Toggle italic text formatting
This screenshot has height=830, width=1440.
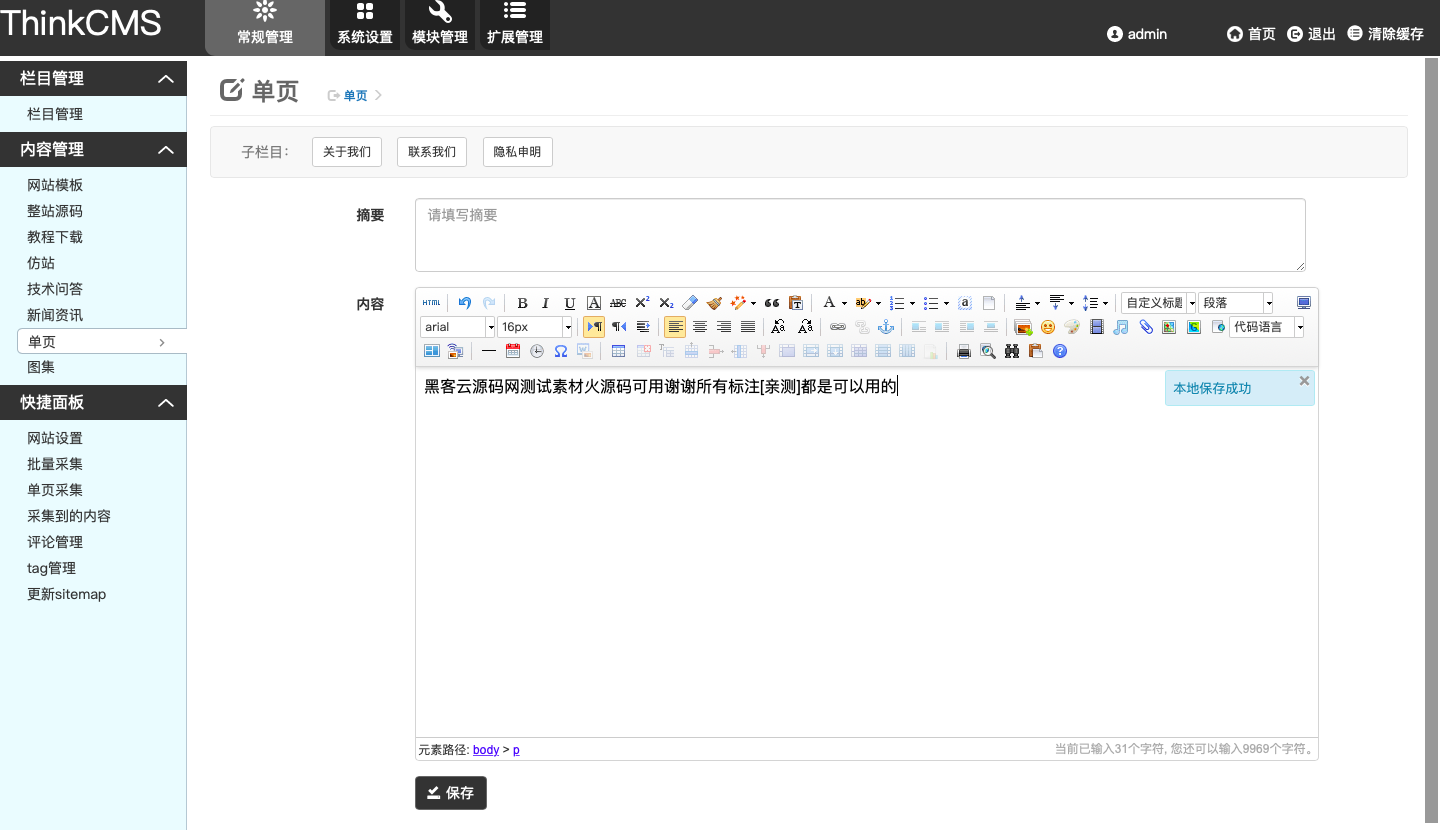coord(546,303)
